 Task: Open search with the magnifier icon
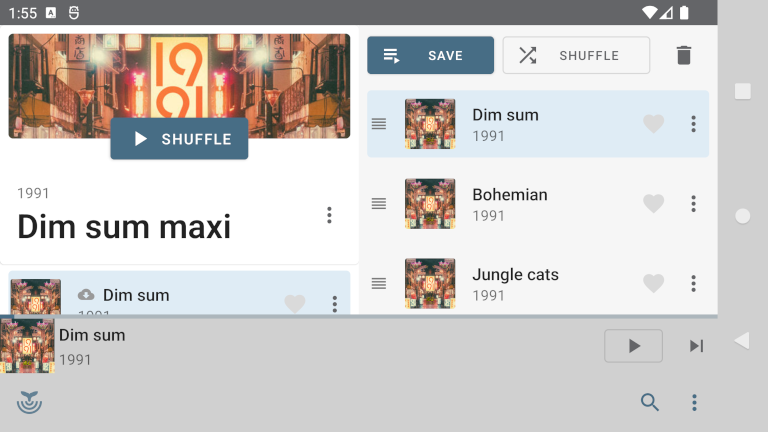pos(649,402)
